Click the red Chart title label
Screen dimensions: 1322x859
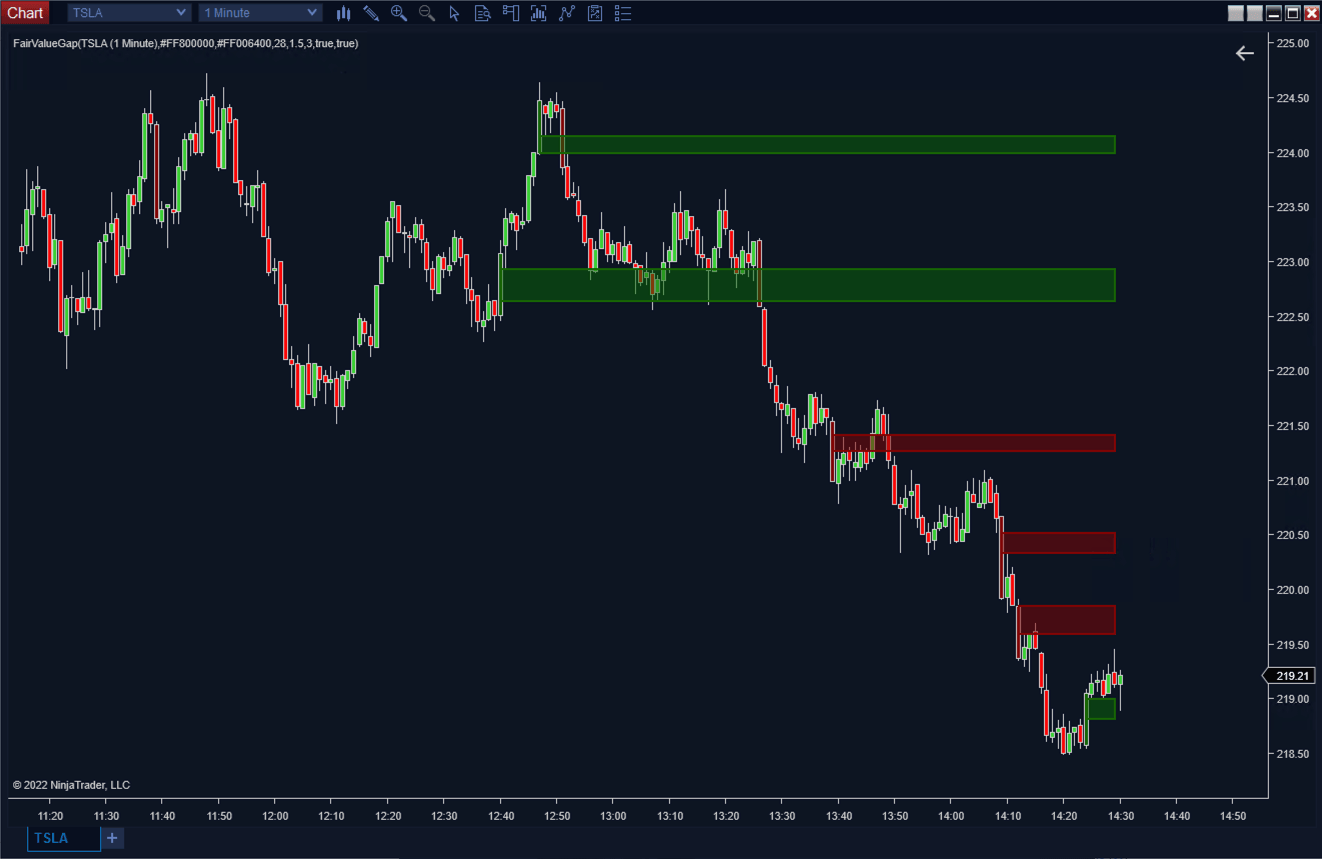pyautogui.click(x=25, y=13)
